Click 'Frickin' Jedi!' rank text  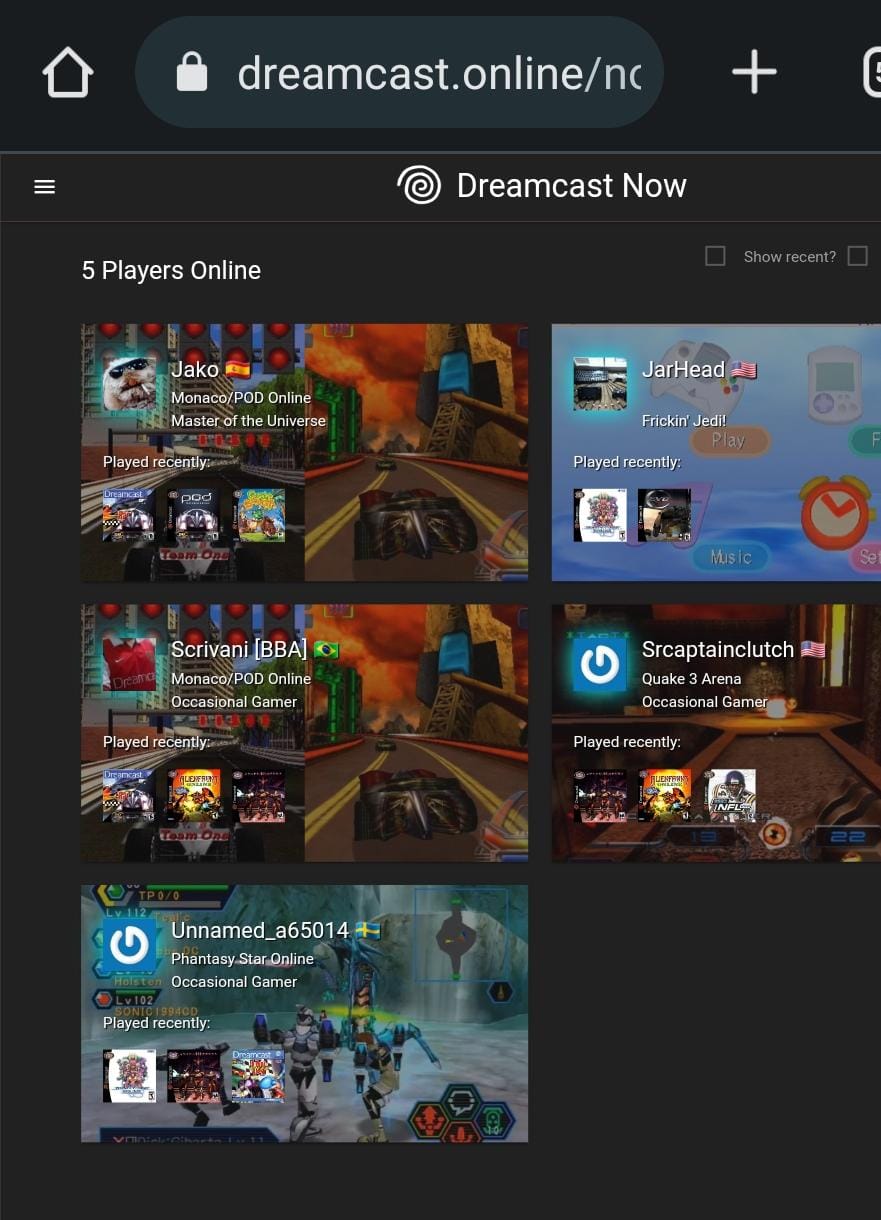pos(684,421)
